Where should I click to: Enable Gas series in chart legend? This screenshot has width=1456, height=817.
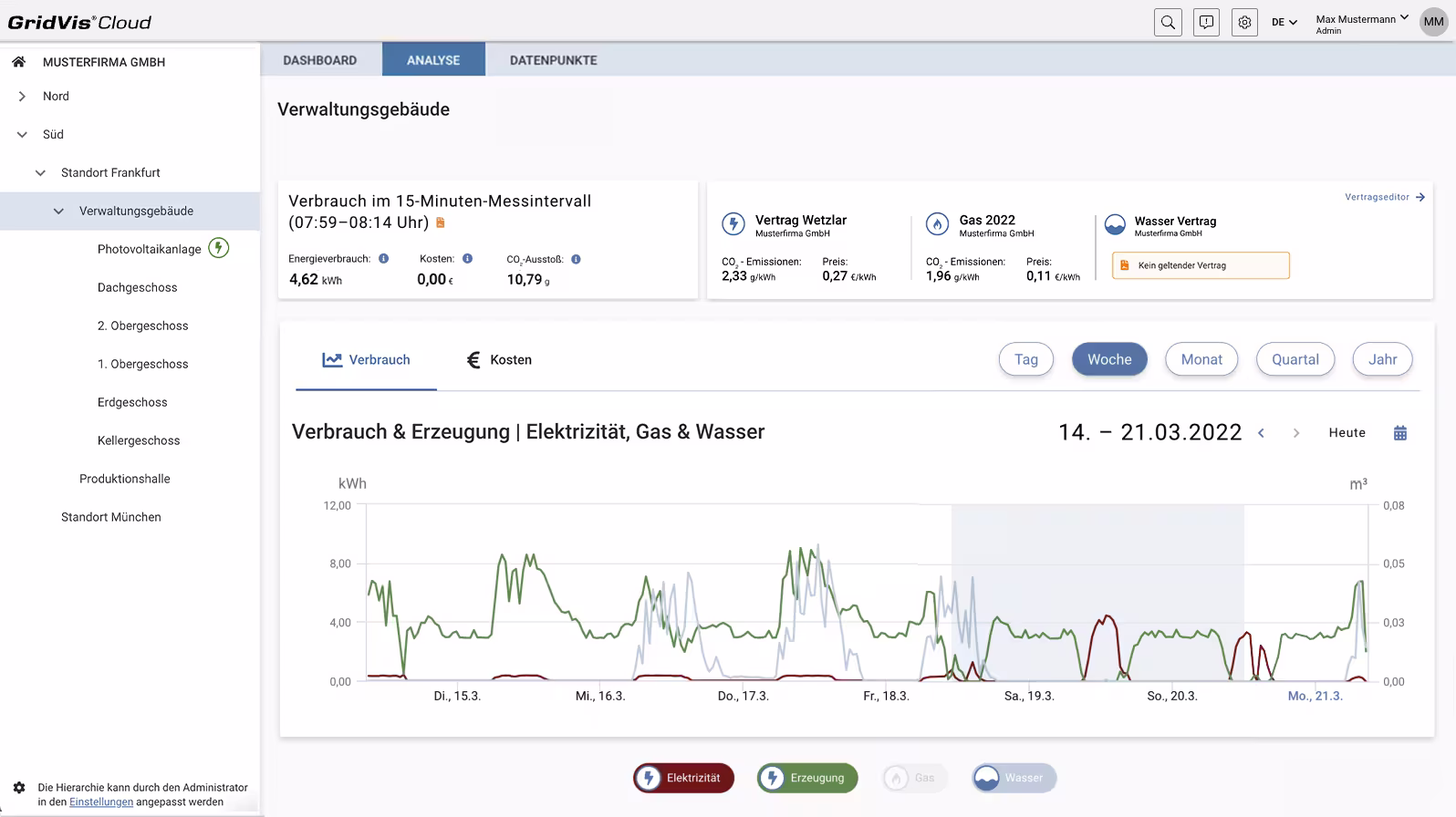point(914,778)
